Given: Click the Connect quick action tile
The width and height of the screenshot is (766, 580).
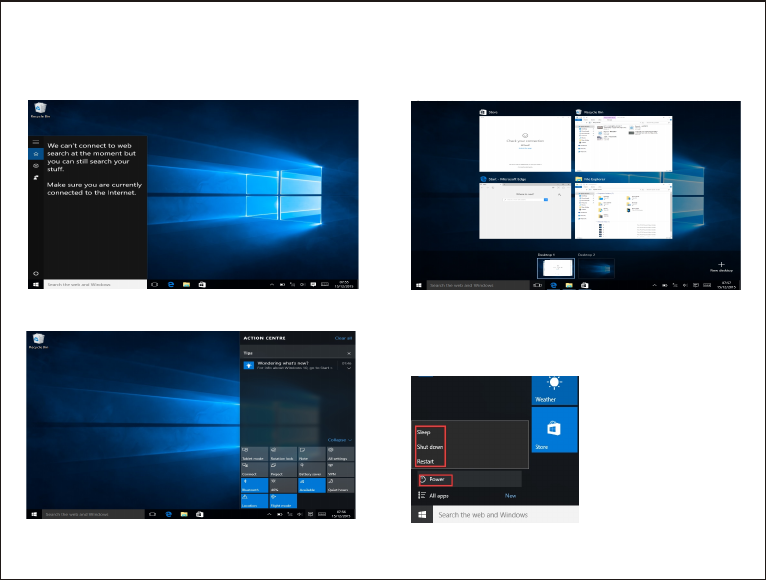Looking at the screenshot, I should (255, 470).
